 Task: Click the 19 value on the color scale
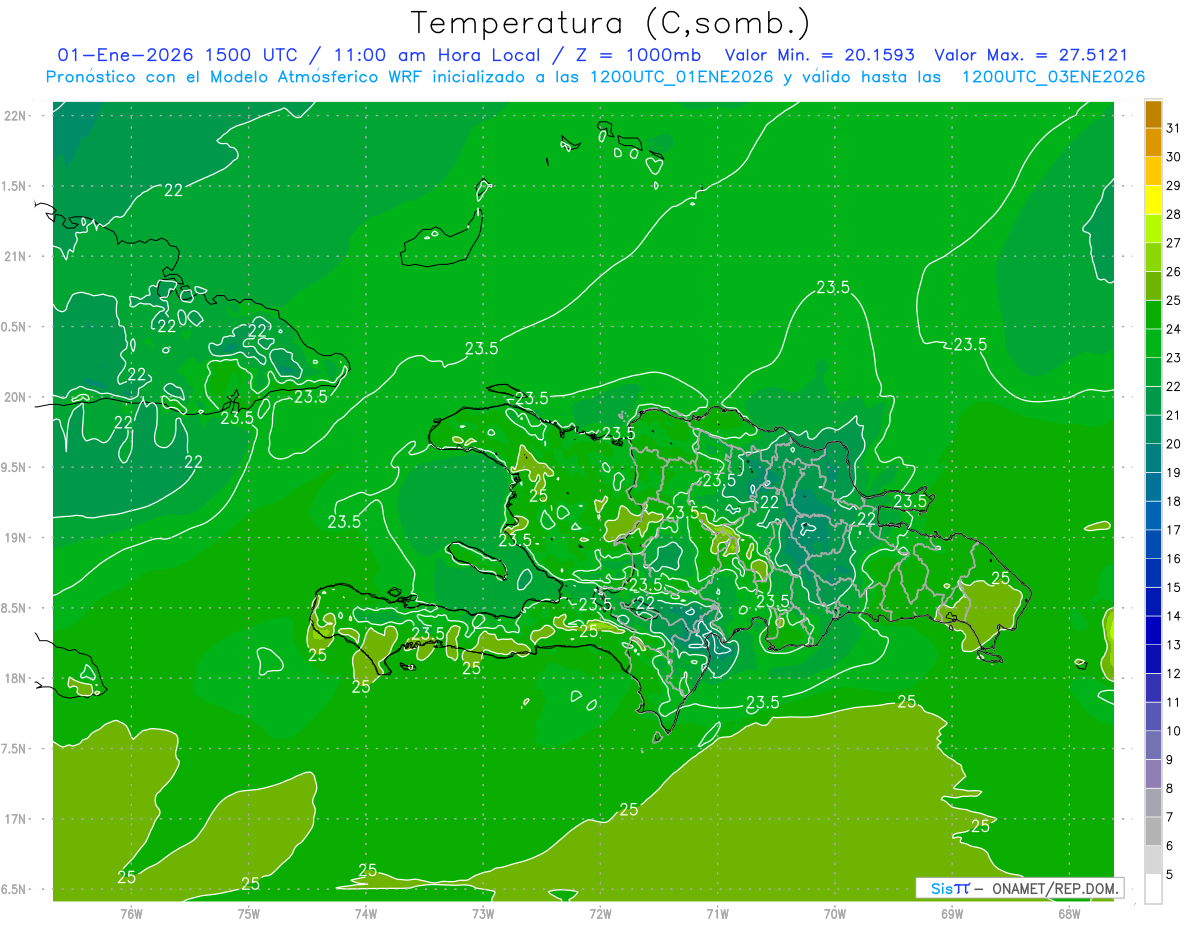(1174, 472)
